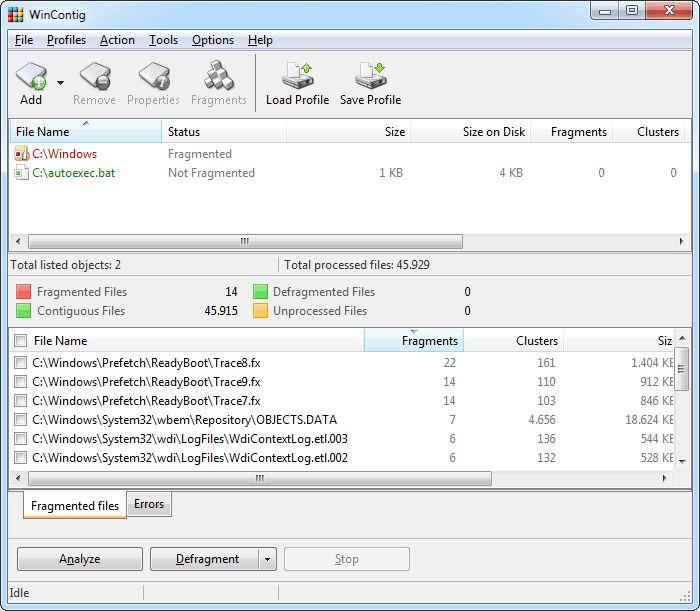The width and height of the screenshot is (700, 611).
Task: Click the Fragments toolbar icon
Action: (219, 75)
